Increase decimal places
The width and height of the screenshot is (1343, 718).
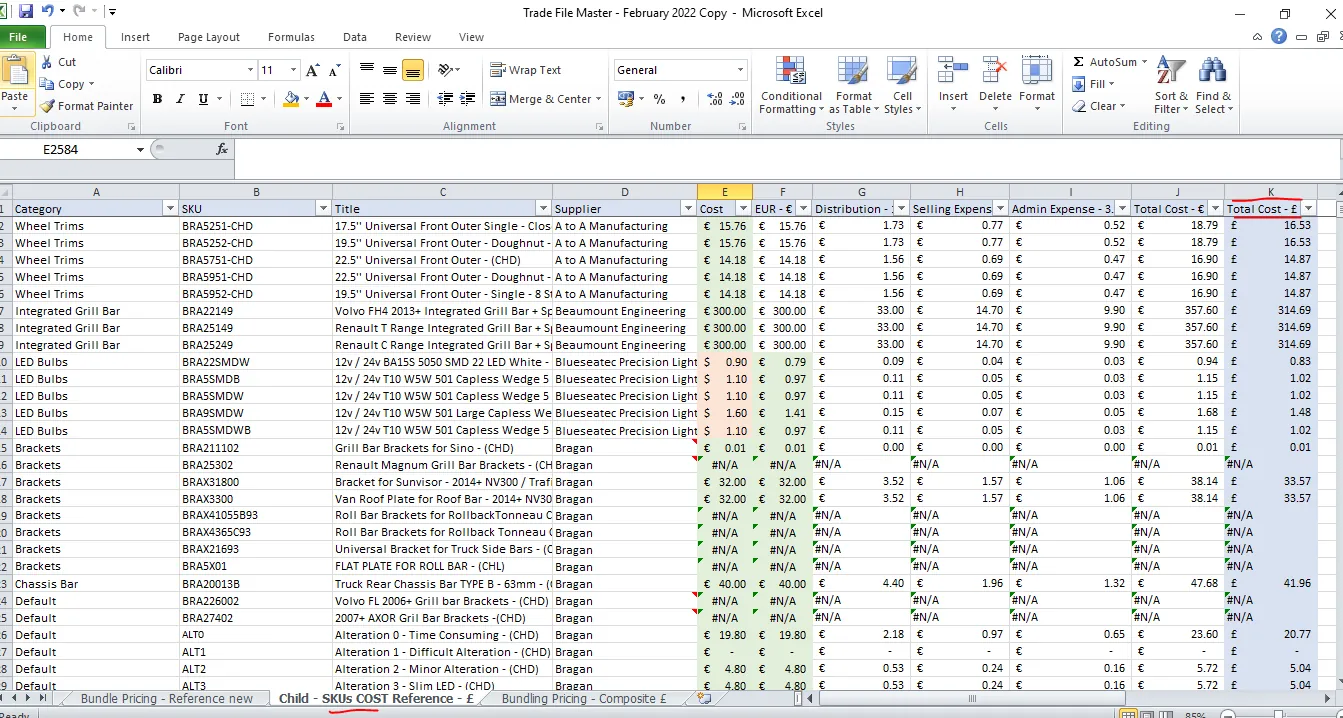715,99
